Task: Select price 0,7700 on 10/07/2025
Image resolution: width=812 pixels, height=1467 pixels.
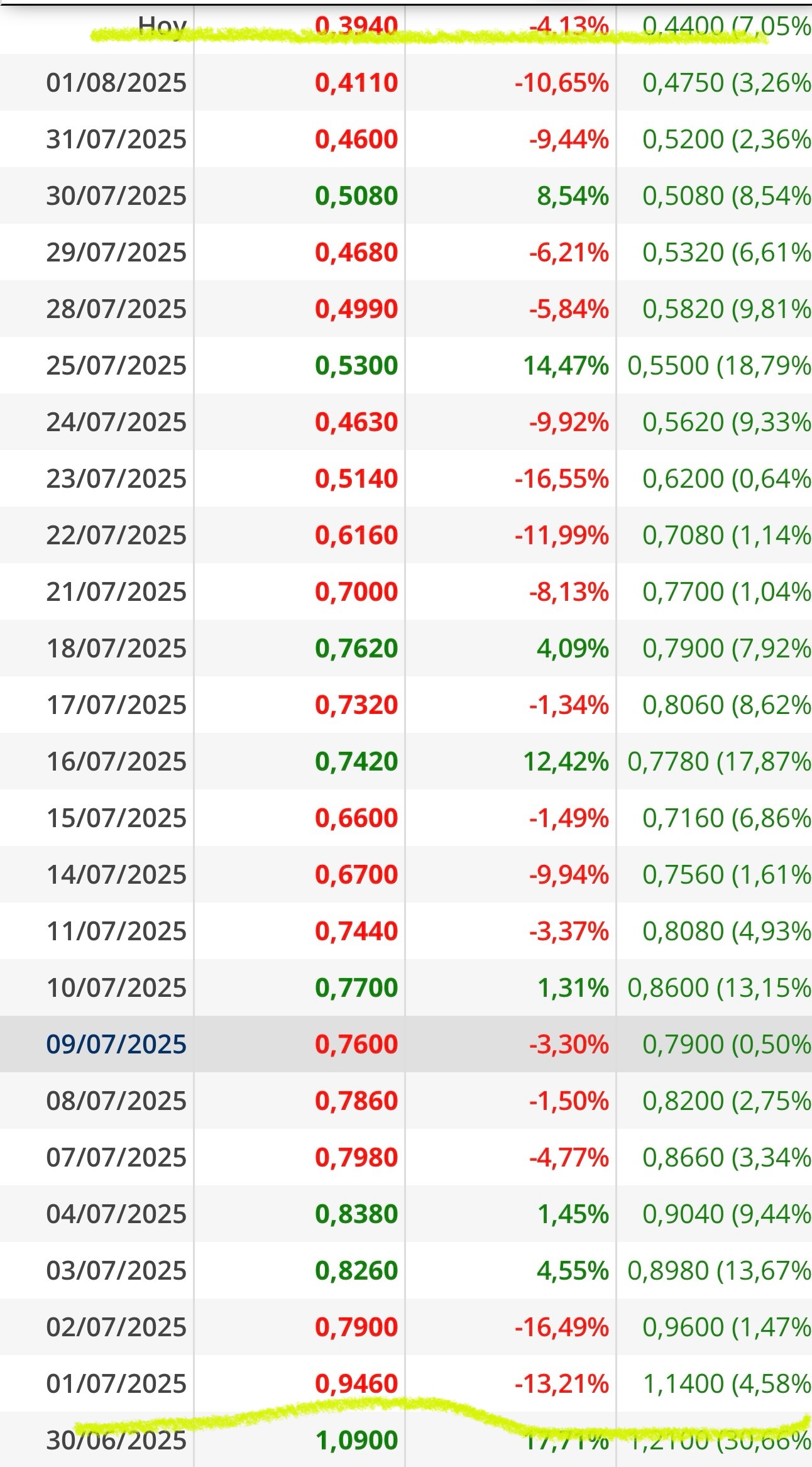Action: [356, 988]
